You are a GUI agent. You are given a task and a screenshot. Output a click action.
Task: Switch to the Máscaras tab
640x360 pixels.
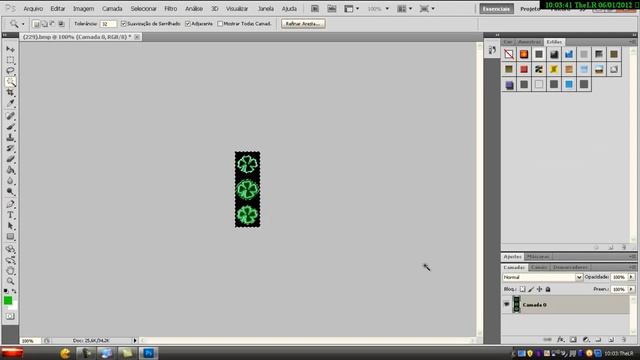tap(538, 257)
